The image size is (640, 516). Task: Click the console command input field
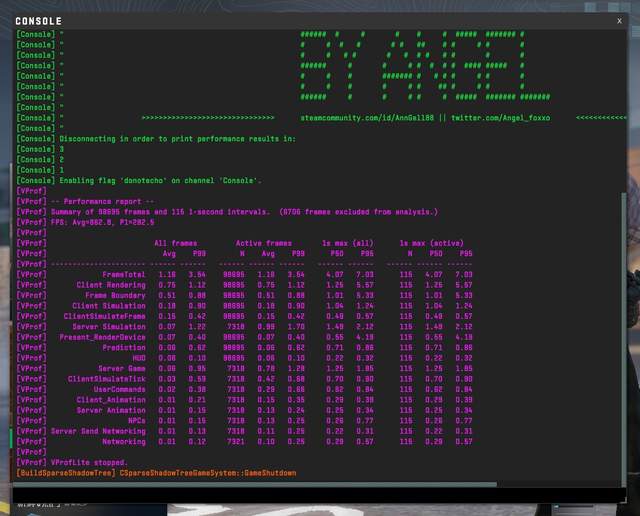[319, 495]
